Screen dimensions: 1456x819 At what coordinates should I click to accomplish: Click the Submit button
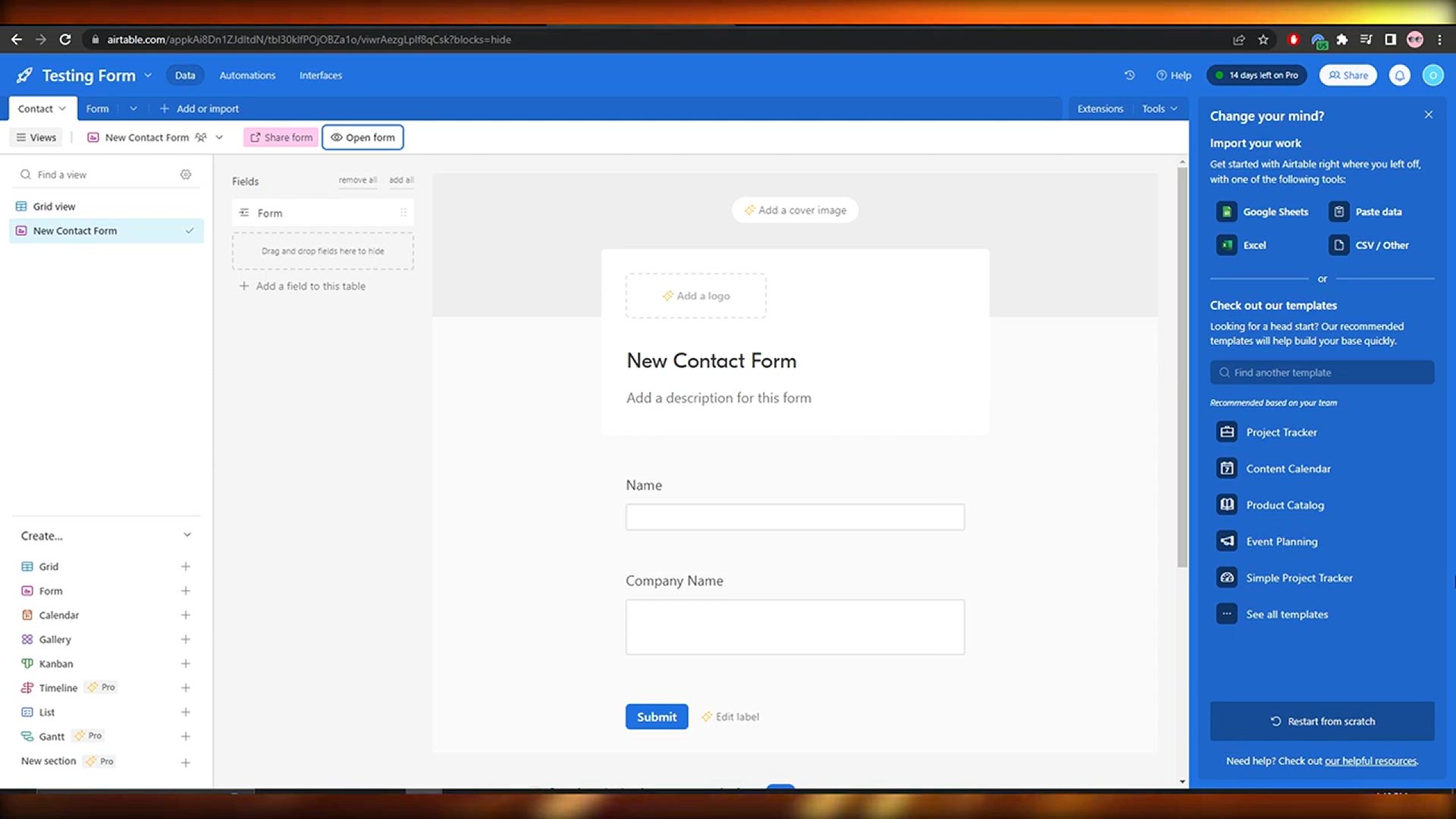click(657, 717)
